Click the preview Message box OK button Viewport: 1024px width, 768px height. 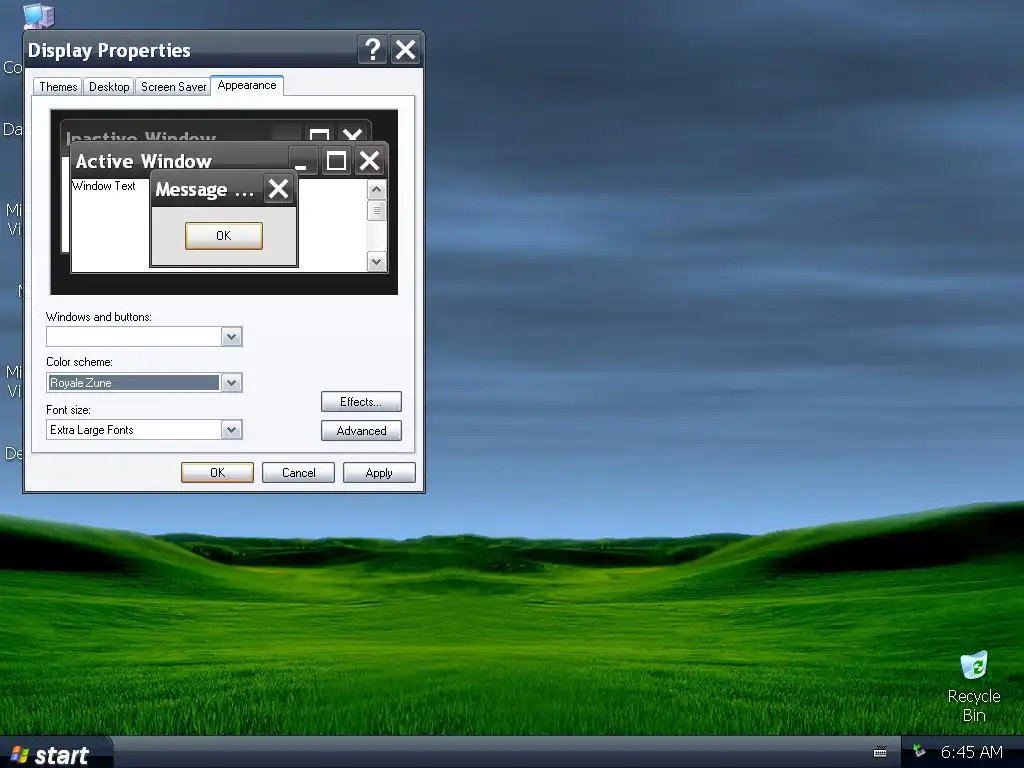point(224,236)
